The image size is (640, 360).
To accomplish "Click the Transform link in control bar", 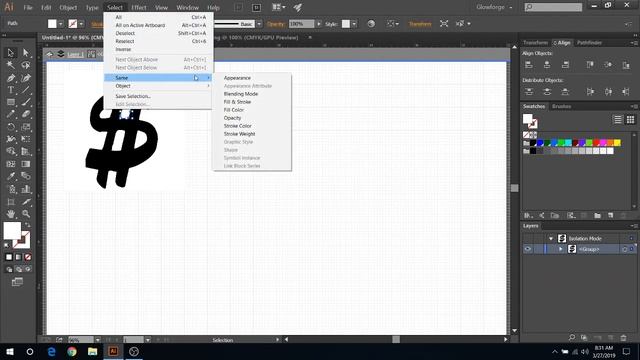I will pos(420,24).
